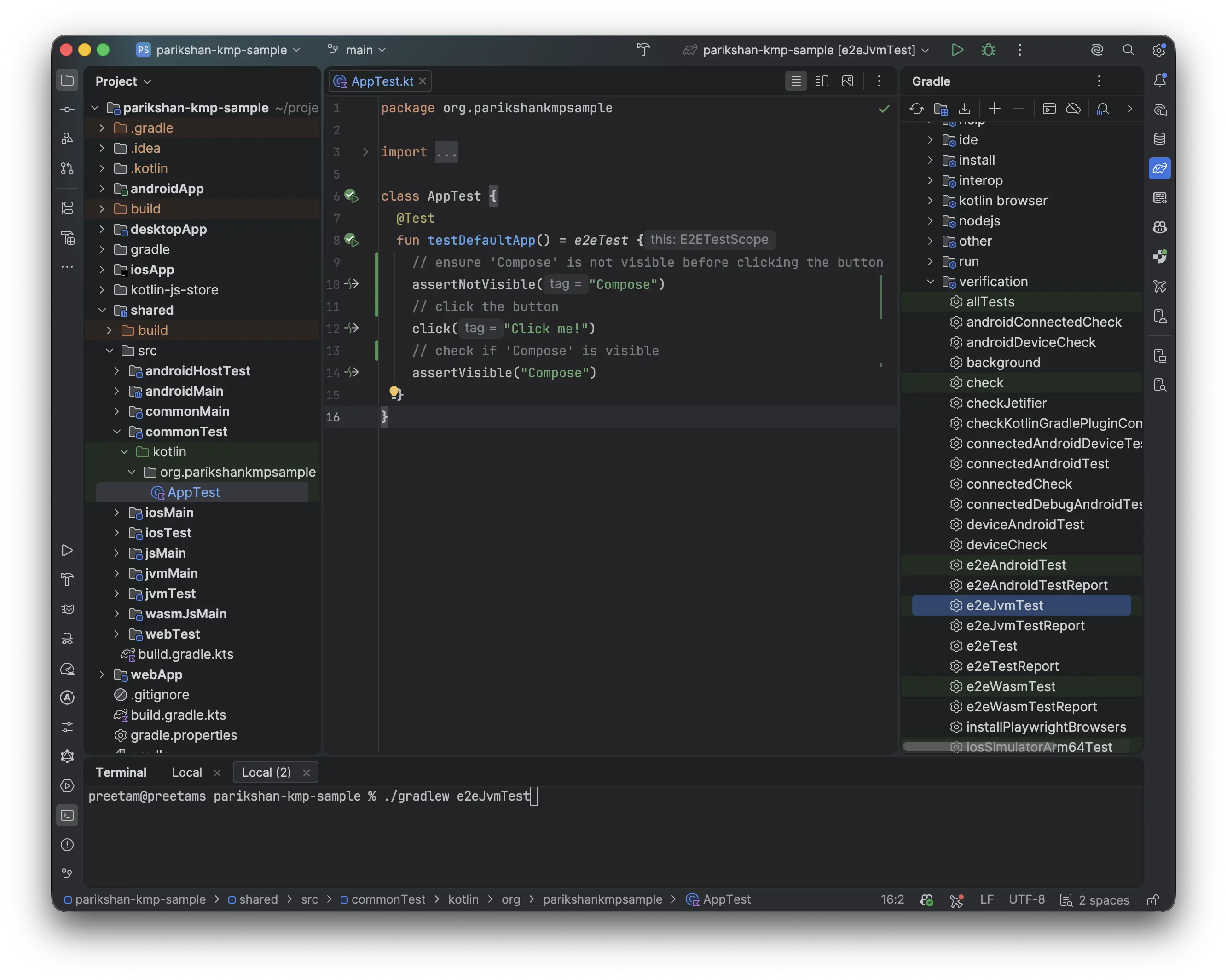Image resolution: width=1227 pixels, height=980 pixels.
Task: Open shared build.gradle.kts in project tree
Action: (x=185, y=655)
